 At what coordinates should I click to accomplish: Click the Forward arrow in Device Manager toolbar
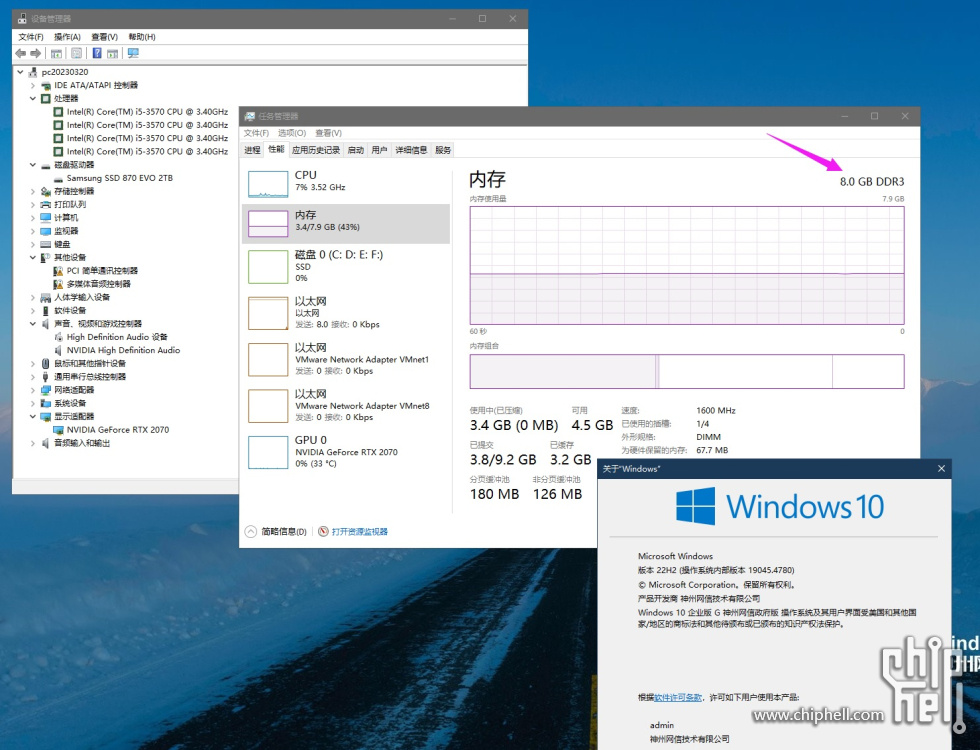pyautogui.click(x=36, y=53)
